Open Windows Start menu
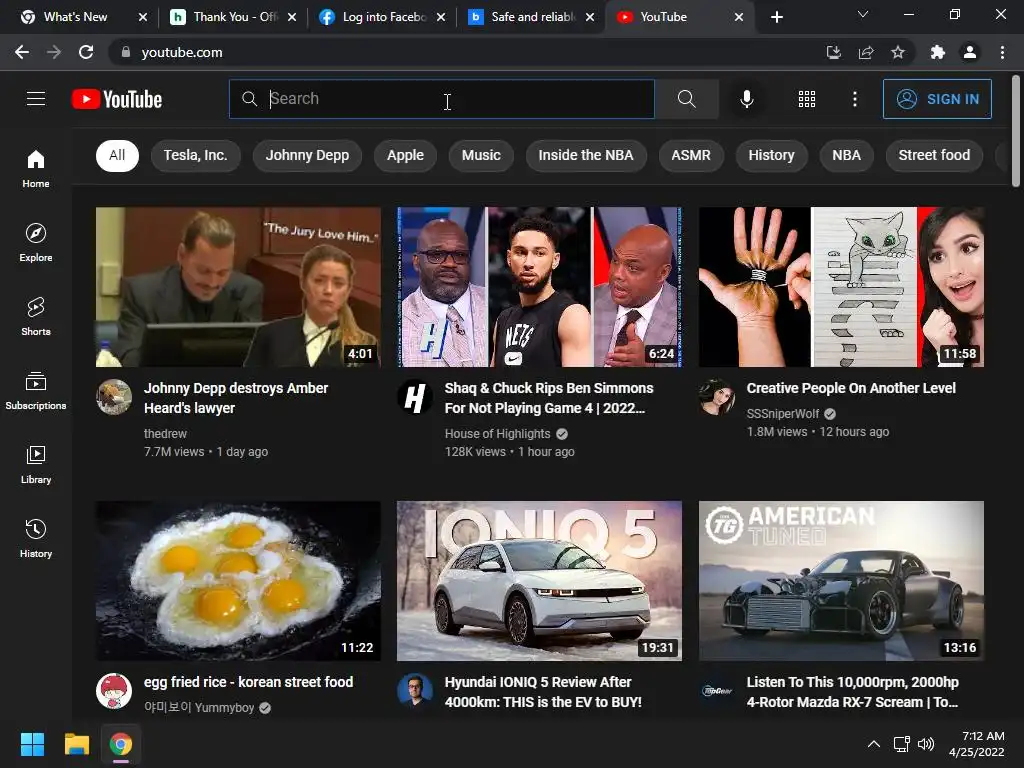The image size is (1024, 768). 32,744
